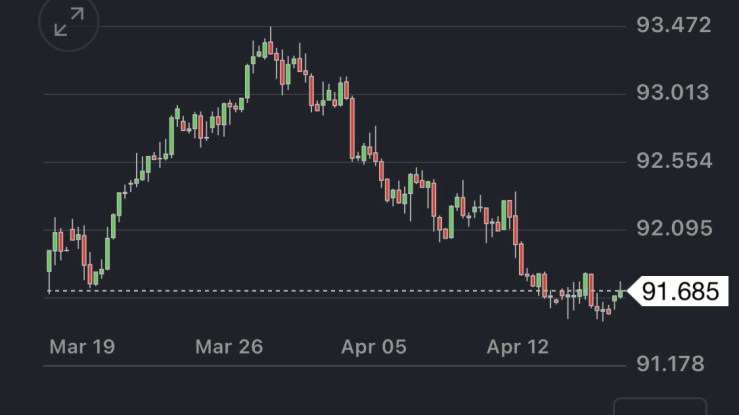Viewport: 739px width, 415px height.
Task: Expand the chart to fullscreen
Action: [x=69, y=23]
